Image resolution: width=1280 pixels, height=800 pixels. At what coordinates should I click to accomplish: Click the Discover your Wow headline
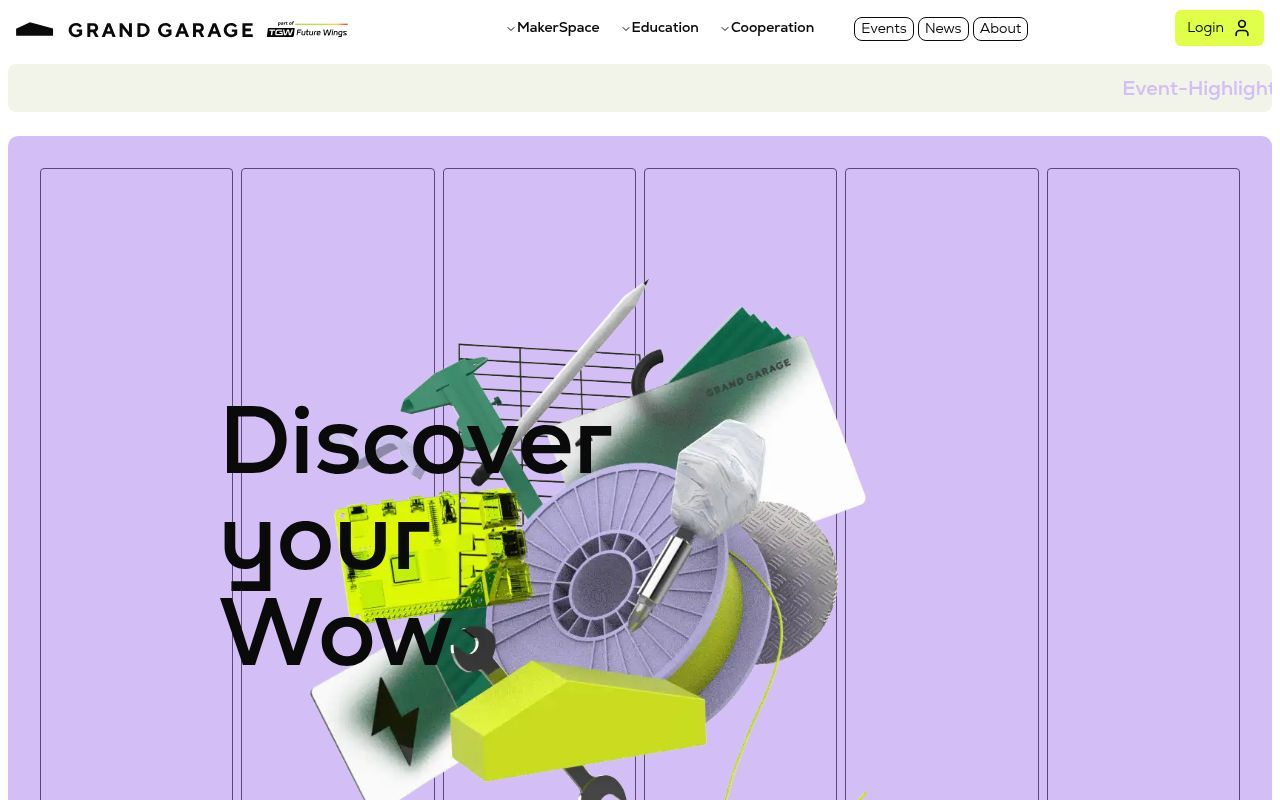click(x=415, y=535)
